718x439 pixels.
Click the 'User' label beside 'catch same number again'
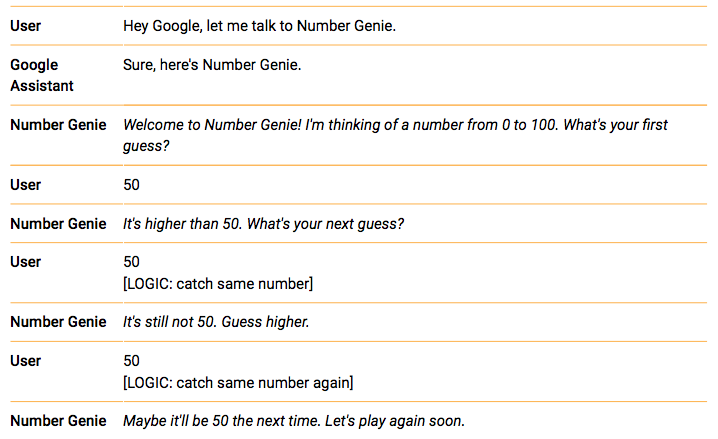(26, 361)
